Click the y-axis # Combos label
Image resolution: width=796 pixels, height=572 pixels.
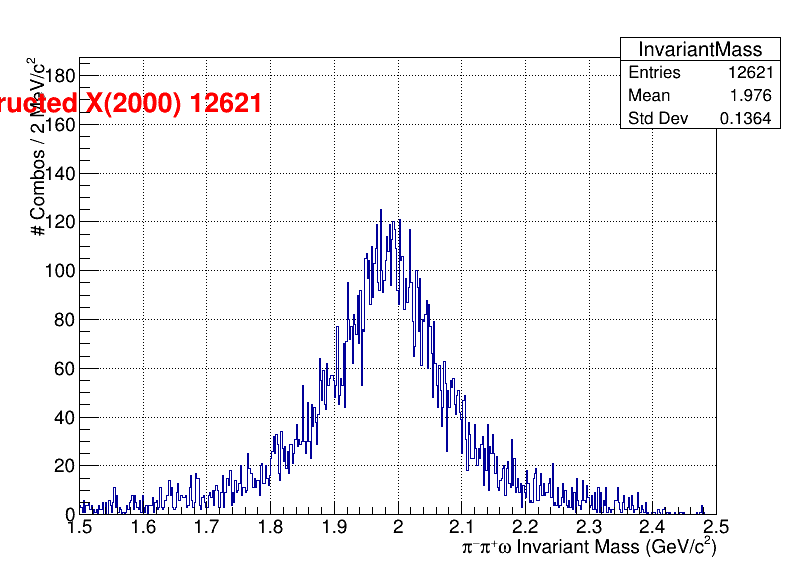click(37, 147)
